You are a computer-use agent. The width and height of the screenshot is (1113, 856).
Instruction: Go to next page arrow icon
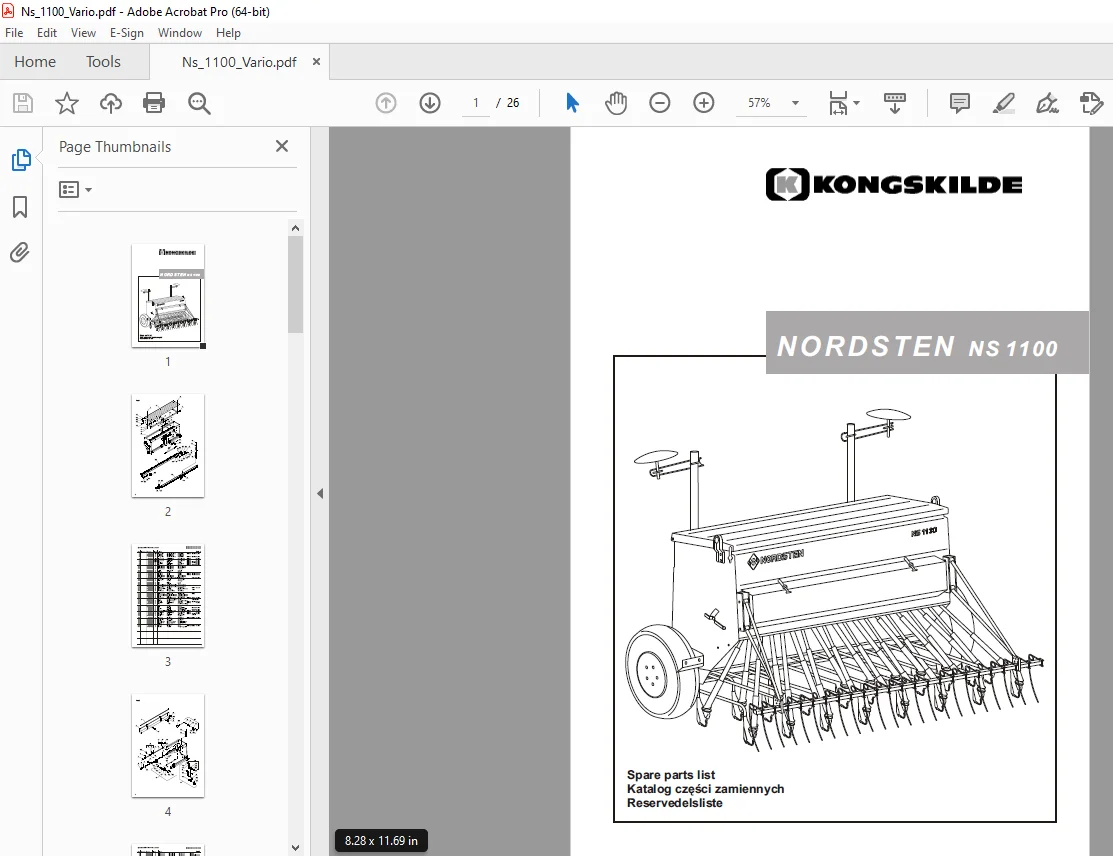click(x=430, y=103)
